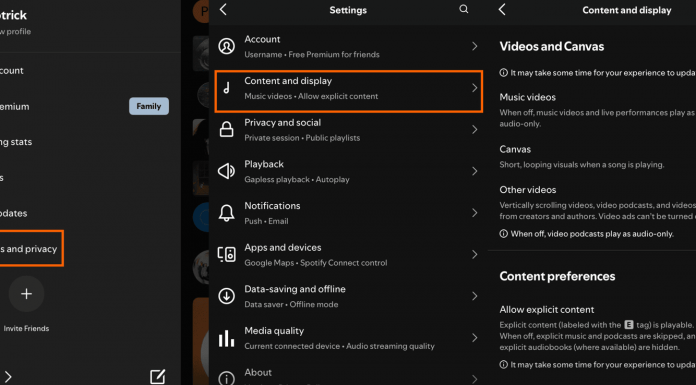This screenshot has height=385, width=696.
Task: Expand the Privacy and social row chevron
Action: [x=475, y=129]
